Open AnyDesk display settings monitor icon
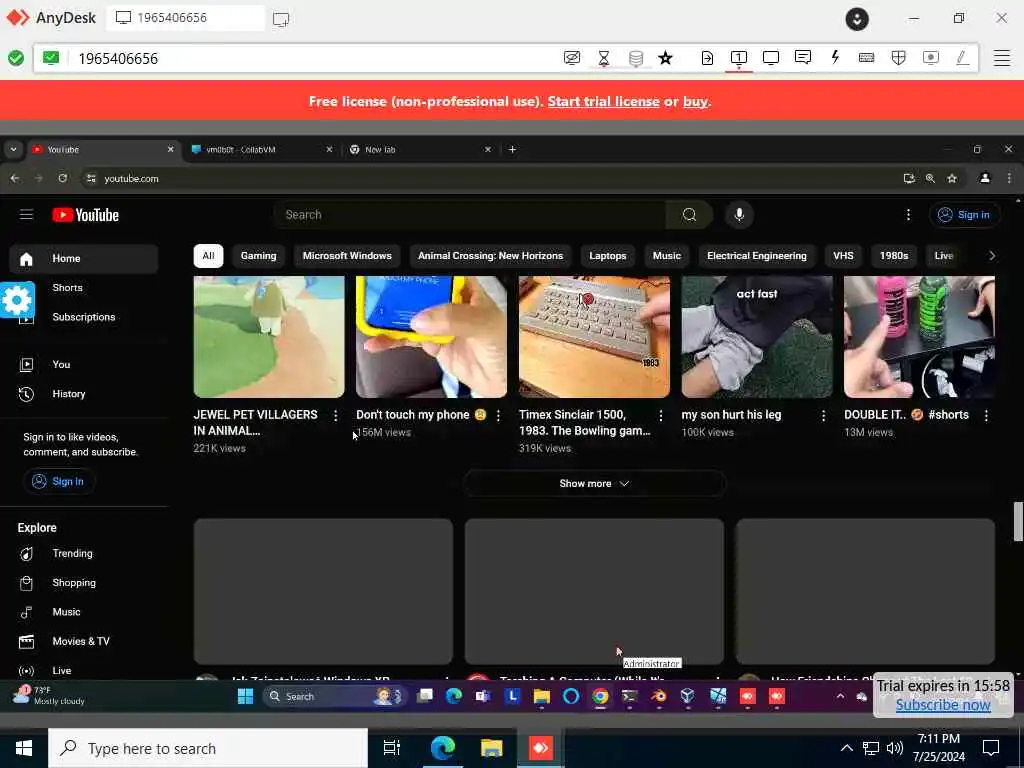Image resolution: width=1024 pixels, height=768 pixels. (771, 58)
